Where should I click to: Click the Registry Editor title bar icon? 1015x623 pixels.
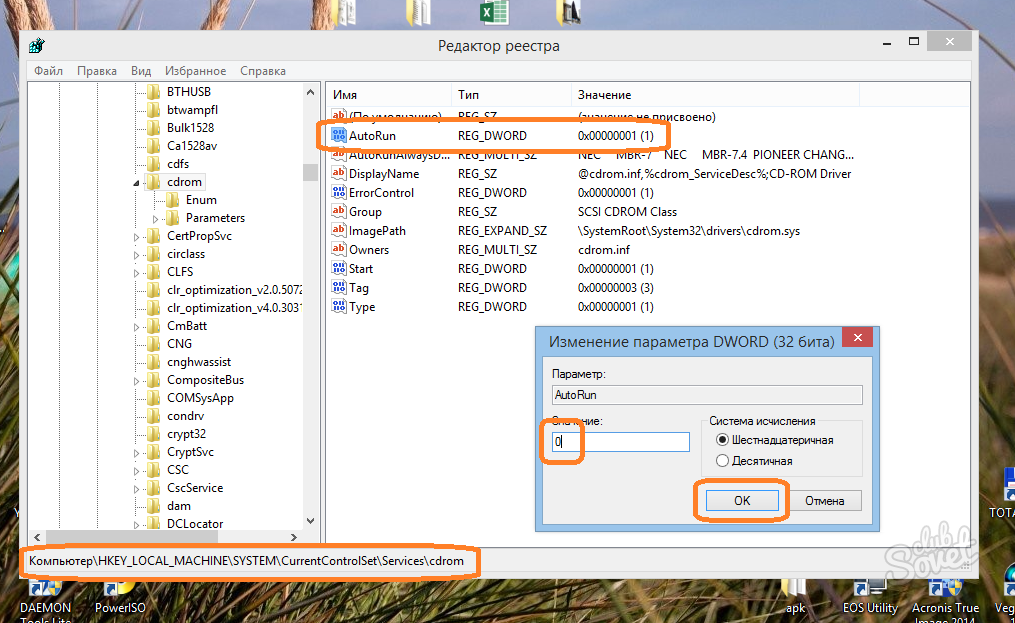pyautogui.click(x=37, y=46)
